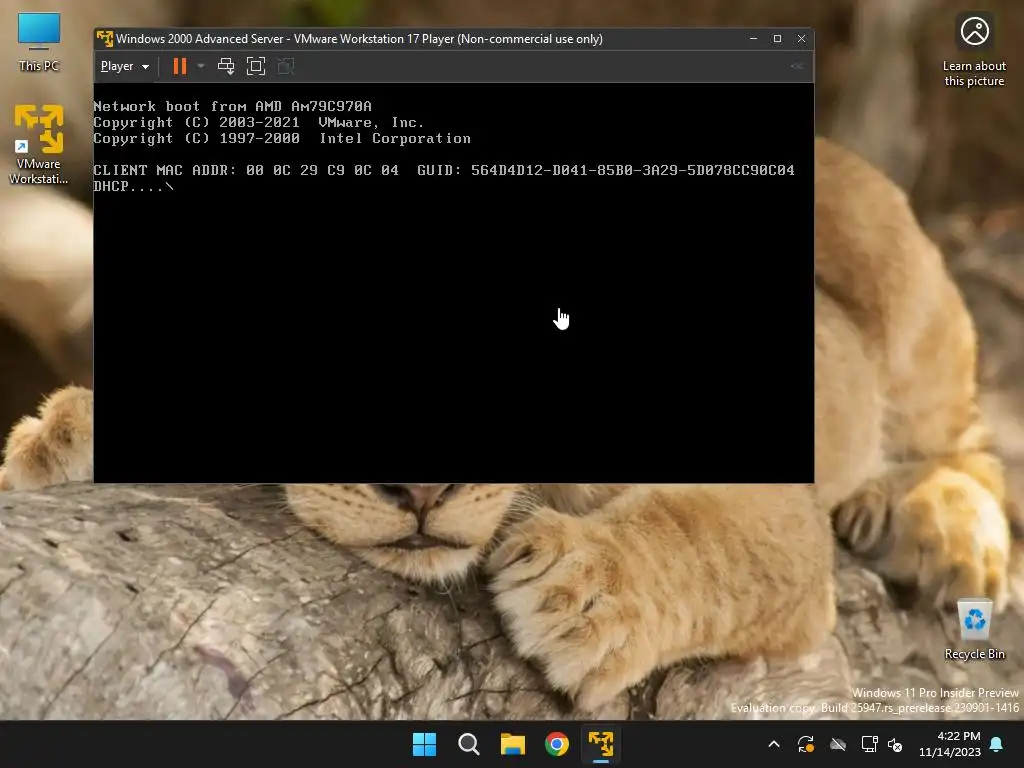Maximize the VMware Player window
The width and height of the screenshot is (1024, 768).
tap(777, 39)
